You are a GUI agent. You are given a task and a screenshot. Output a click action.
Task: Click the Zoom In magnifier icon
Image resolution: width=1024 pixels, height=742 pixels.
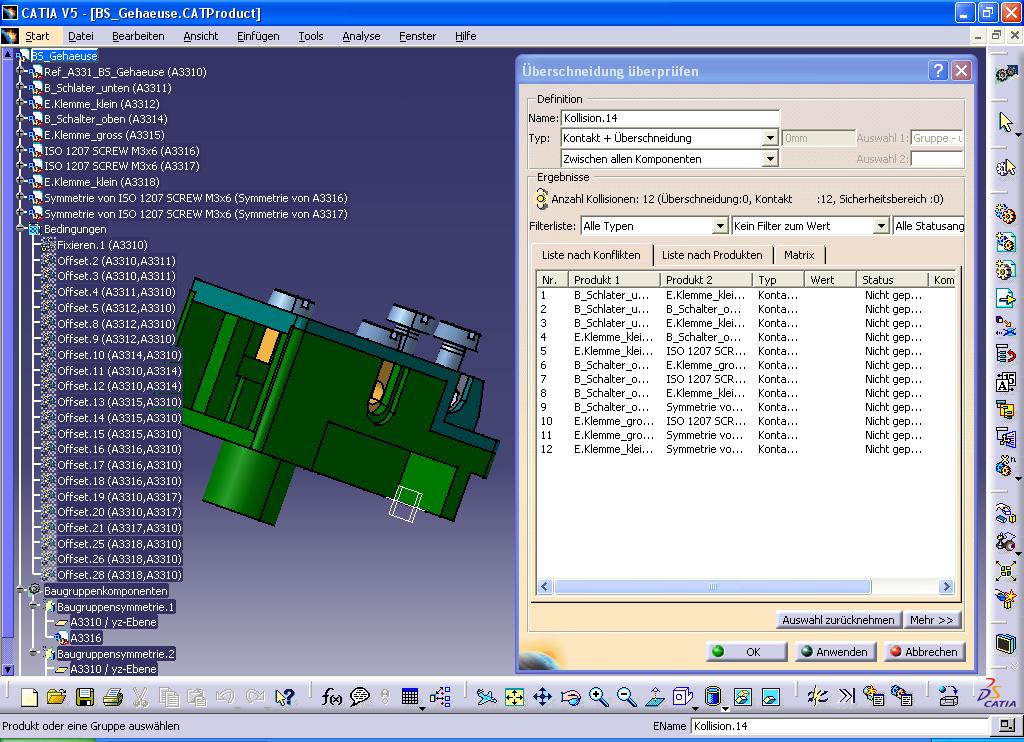point(598,698)
